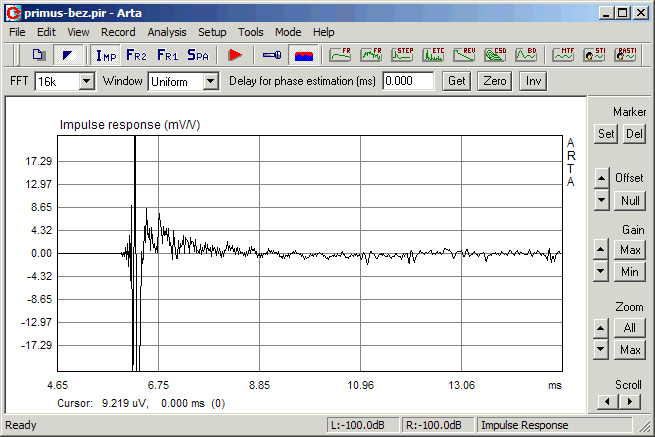
Task: Toggle Spa spectrum analyzer mode
Action: pos(198,55)
